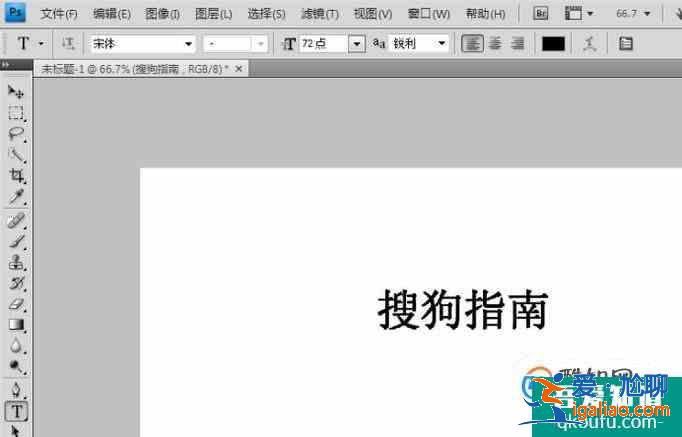Select the Clone Stamp tool
Viewport: 682px width, 437px height.
coord(16,263)
